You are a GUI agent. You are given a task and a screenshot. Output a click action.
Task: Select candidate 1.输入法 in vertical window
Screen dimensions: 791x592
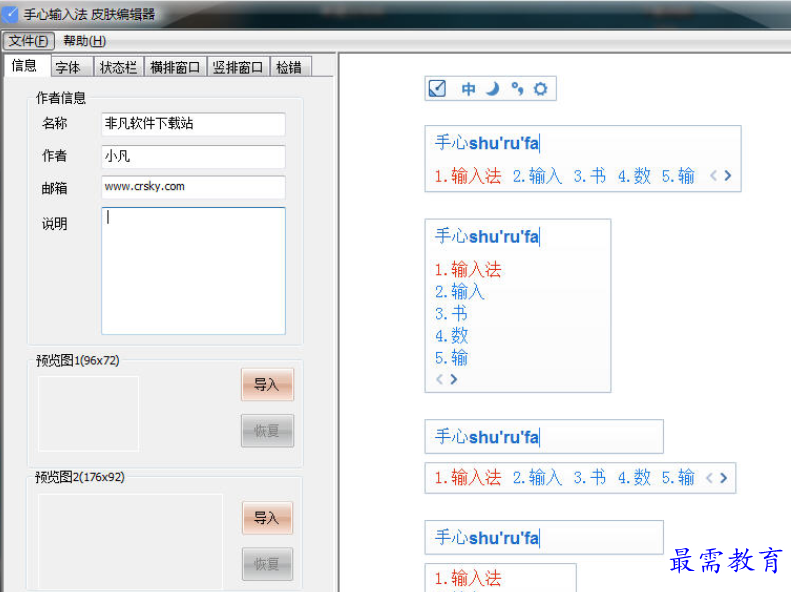468,269
